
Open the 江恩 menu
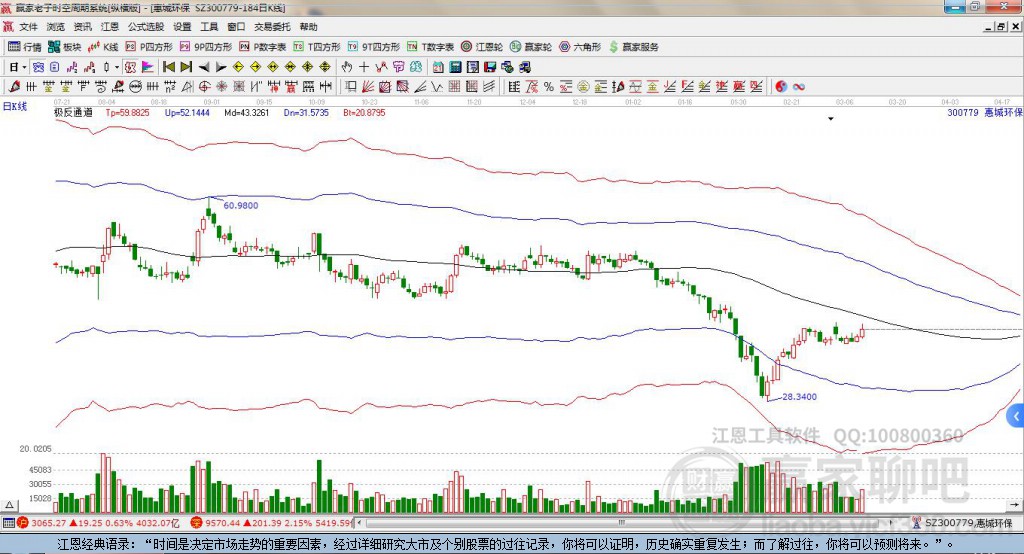click(110, 27)
